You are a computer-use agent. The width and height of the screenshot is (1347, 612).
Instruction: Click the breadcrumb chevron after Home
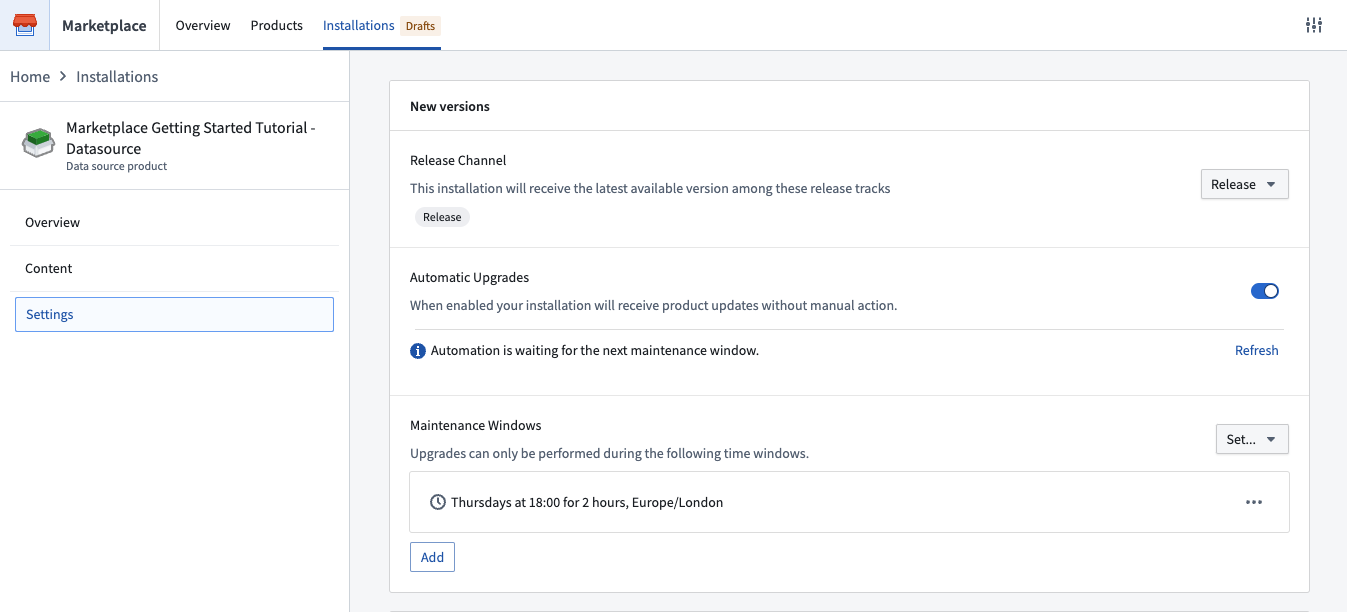(63, 77)
